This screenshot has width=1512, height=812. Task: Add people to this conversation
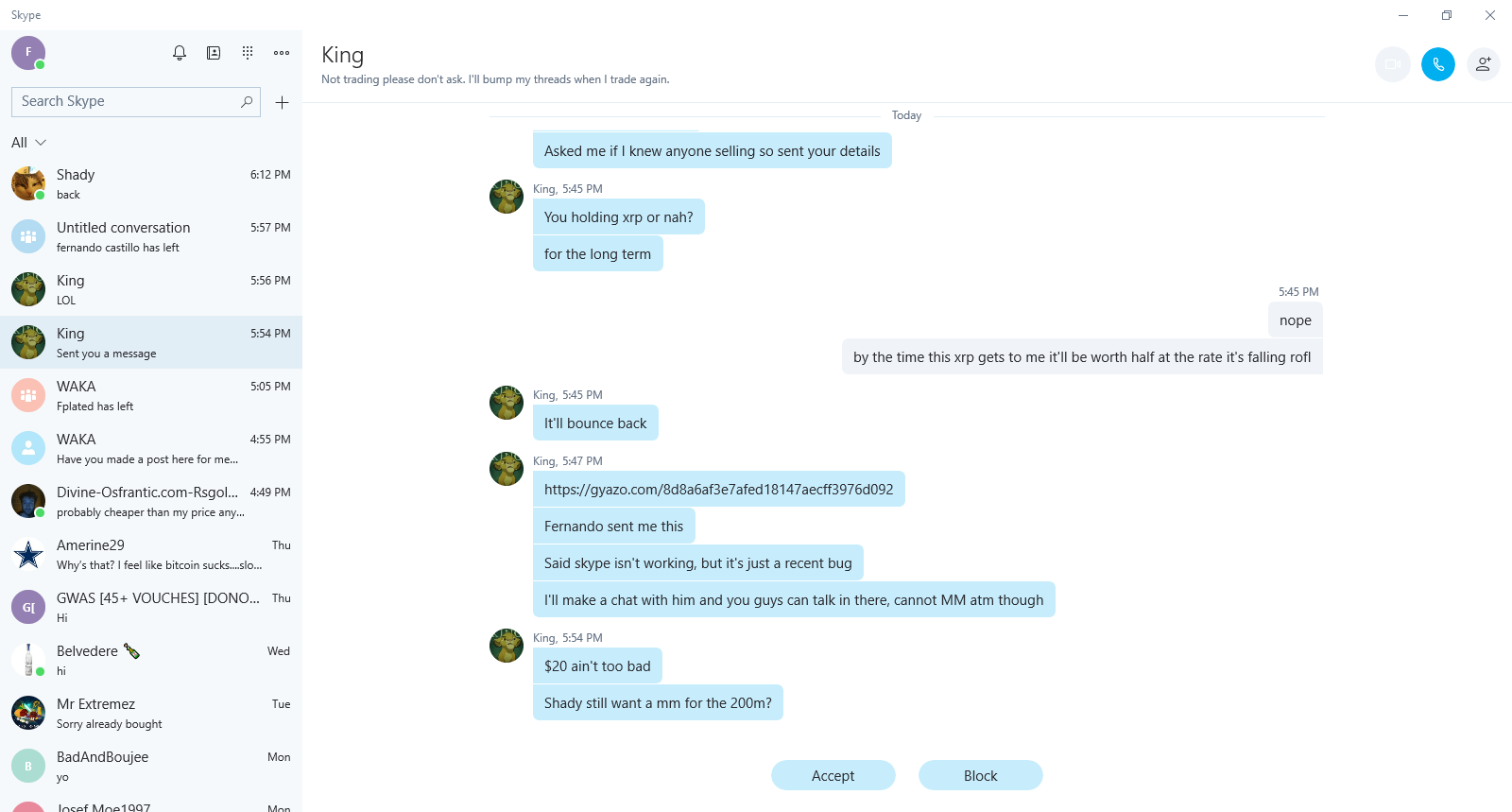(x=1483, y=64)
